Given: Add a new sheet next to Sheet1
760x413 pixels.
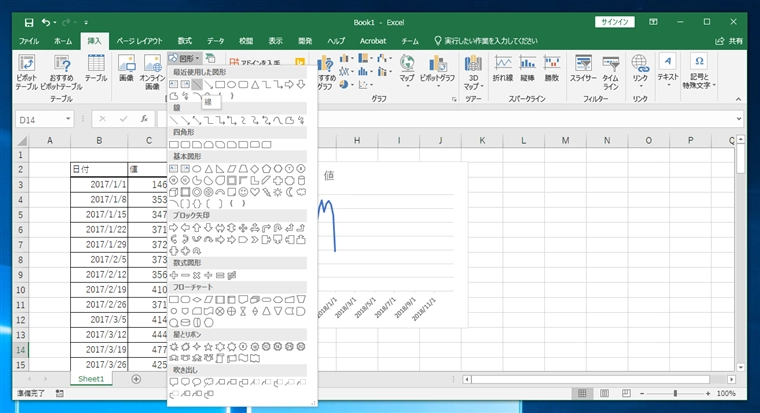Looking at the screenshot, I should pos(136,379).
